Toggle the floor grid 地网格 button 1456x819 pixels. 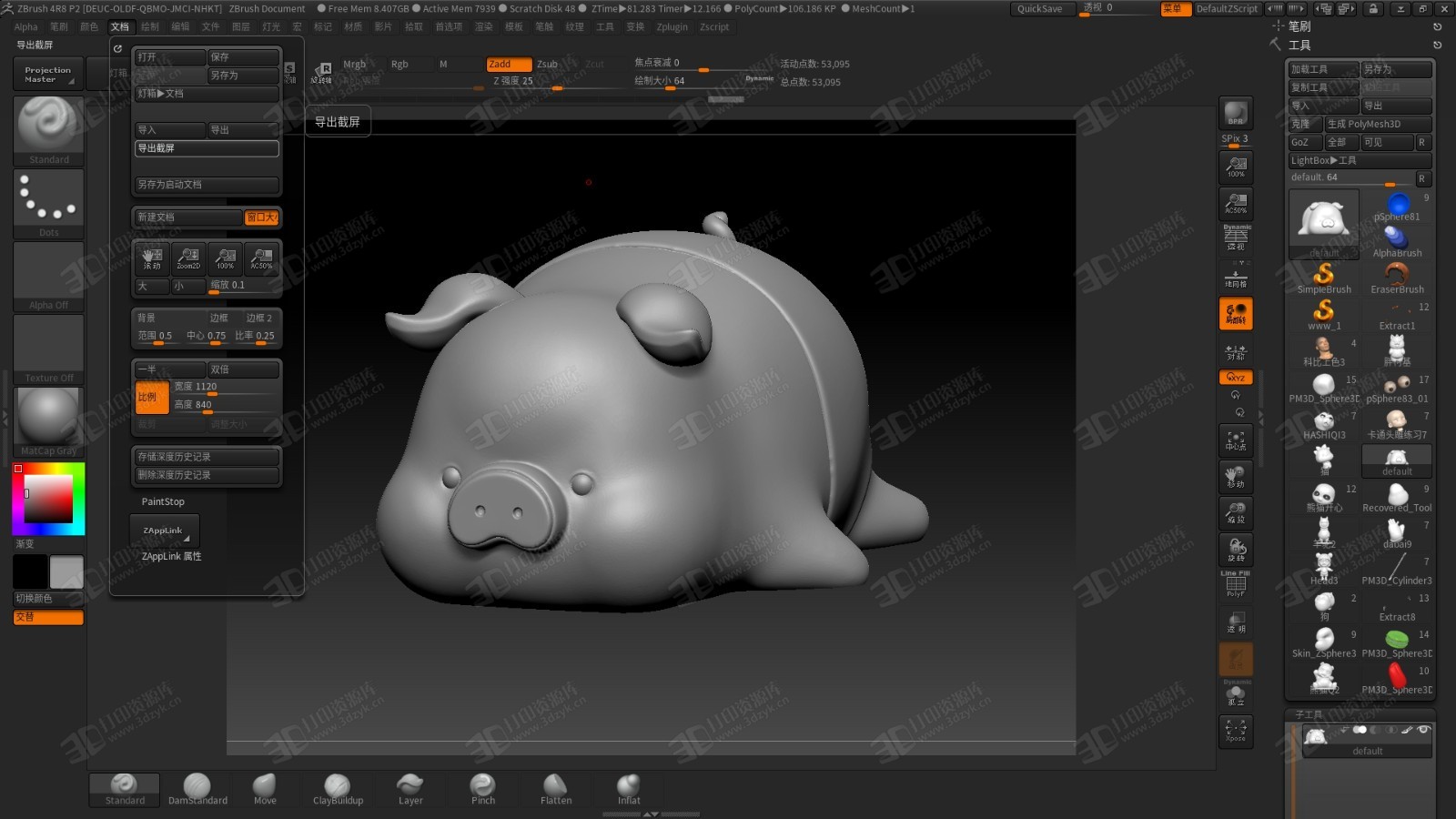pyautogui.click(x=1236, y=277)
